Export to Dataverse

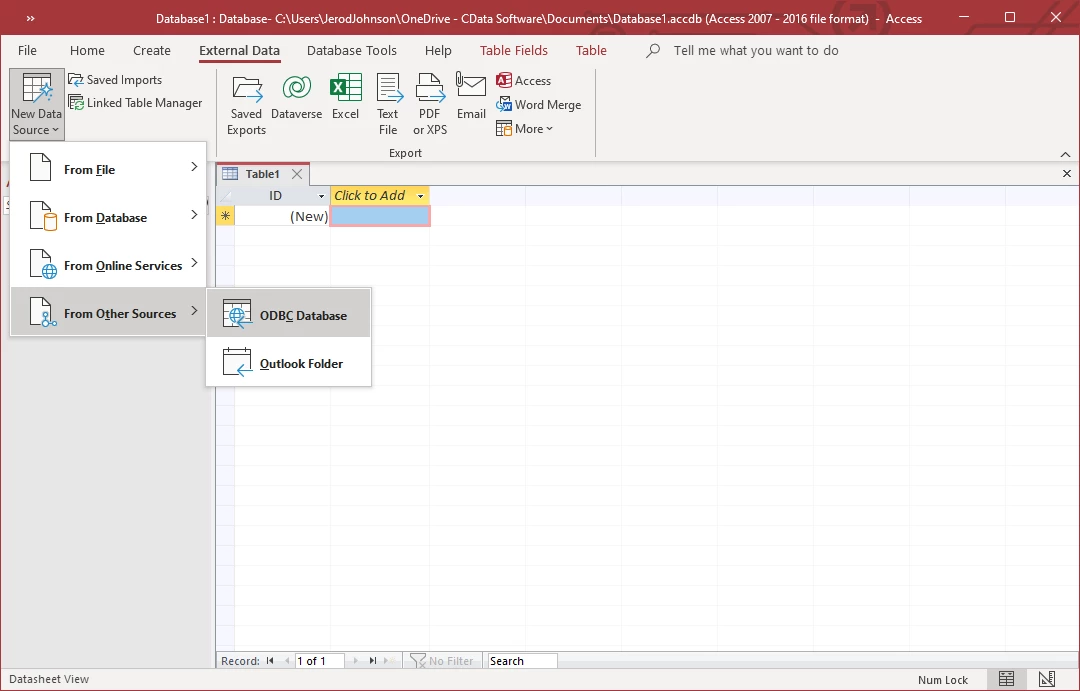(296, 97)
